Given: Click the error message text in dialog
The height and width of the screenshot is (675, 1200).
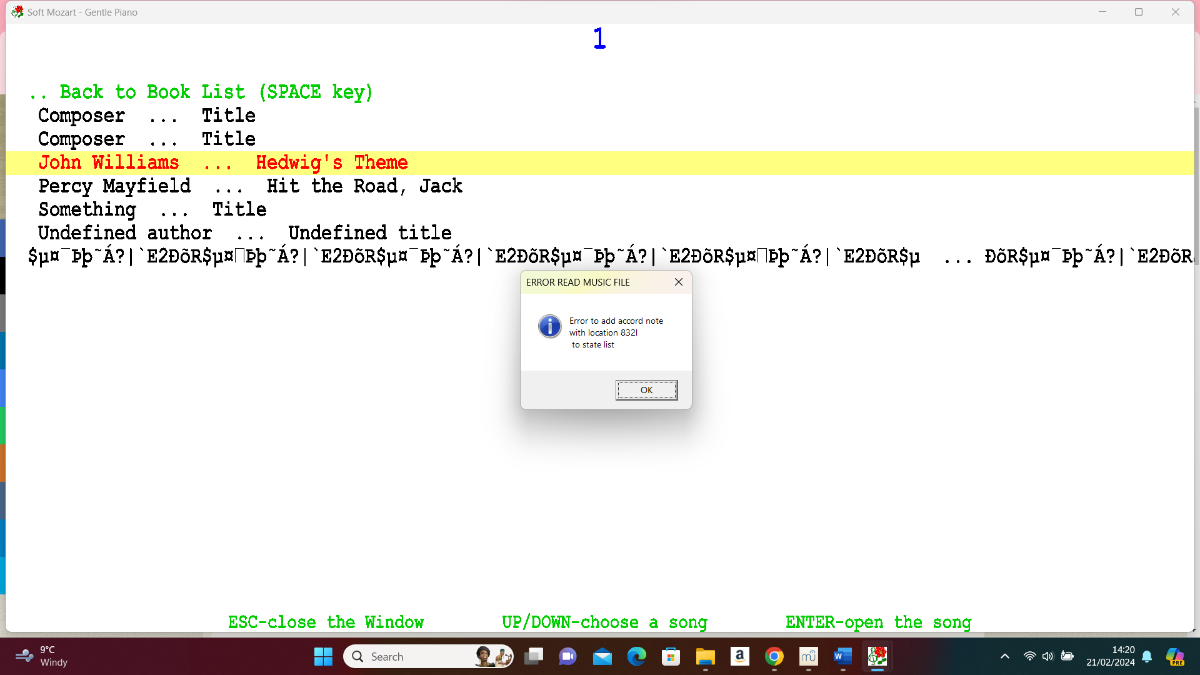Looking at the screenshot, I should tap(616, 332).
